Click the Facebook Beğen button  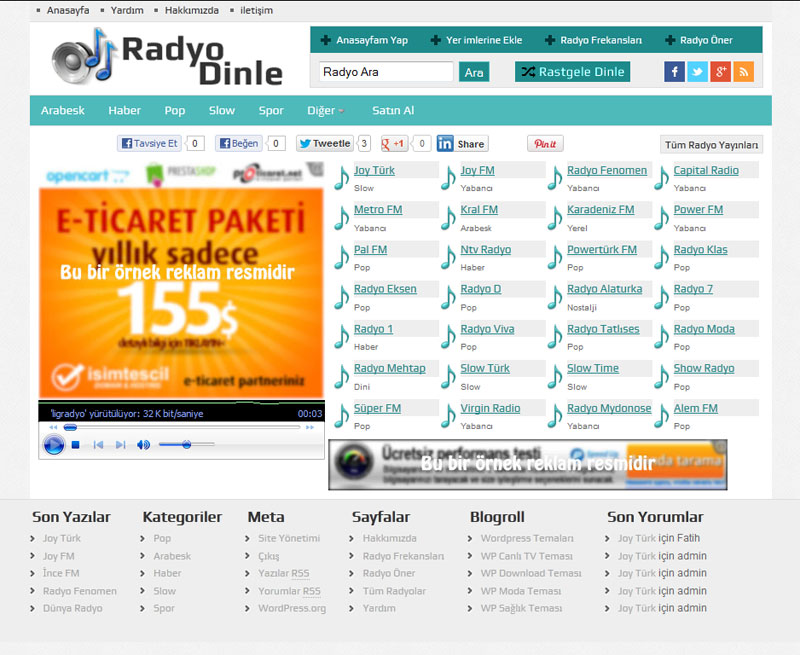(239, 144)
